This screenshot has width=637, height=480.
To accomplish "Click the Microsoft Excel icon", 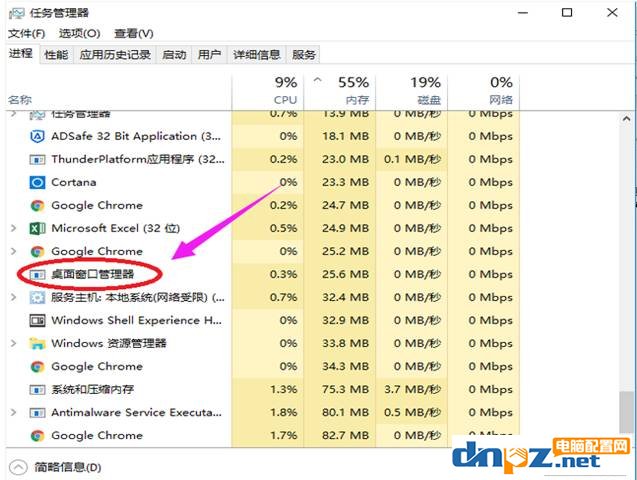I will 37,229.
